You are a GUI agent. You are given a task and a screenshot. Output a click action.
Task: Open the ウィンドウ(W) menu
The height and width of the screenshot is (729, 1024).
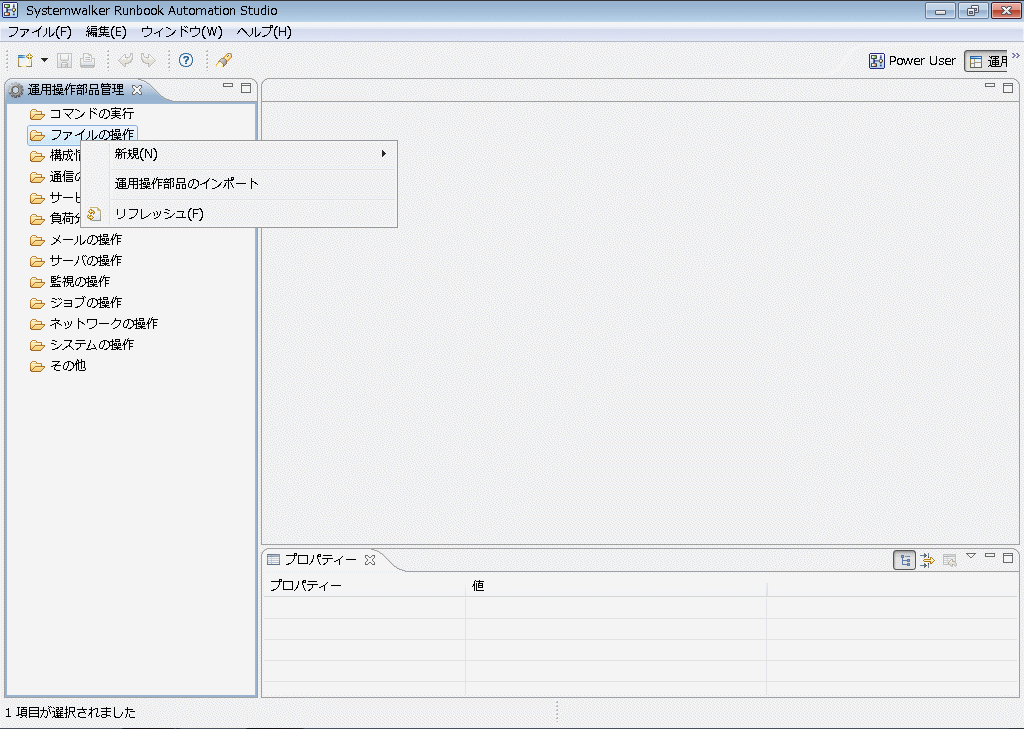pyautogui.click(x=182, y=31)
